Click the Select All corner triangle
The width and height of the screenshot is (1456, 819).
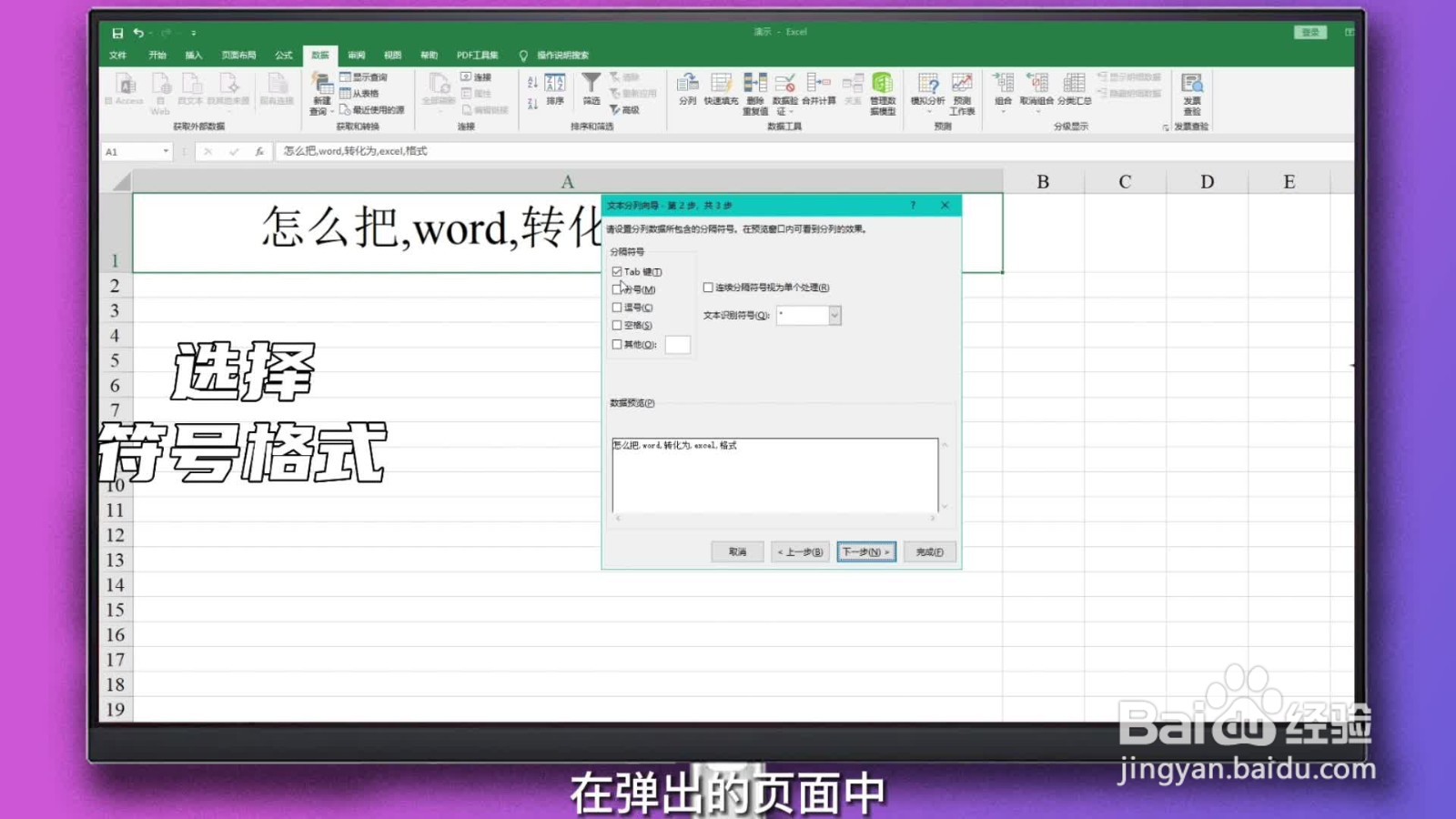(121, 182)
